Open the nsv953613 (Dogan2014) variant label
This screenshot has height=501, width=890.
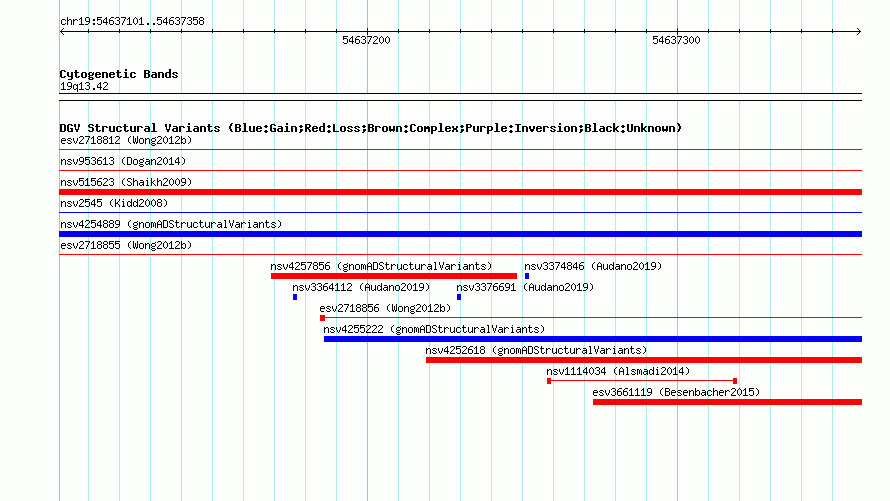[123, 161]
